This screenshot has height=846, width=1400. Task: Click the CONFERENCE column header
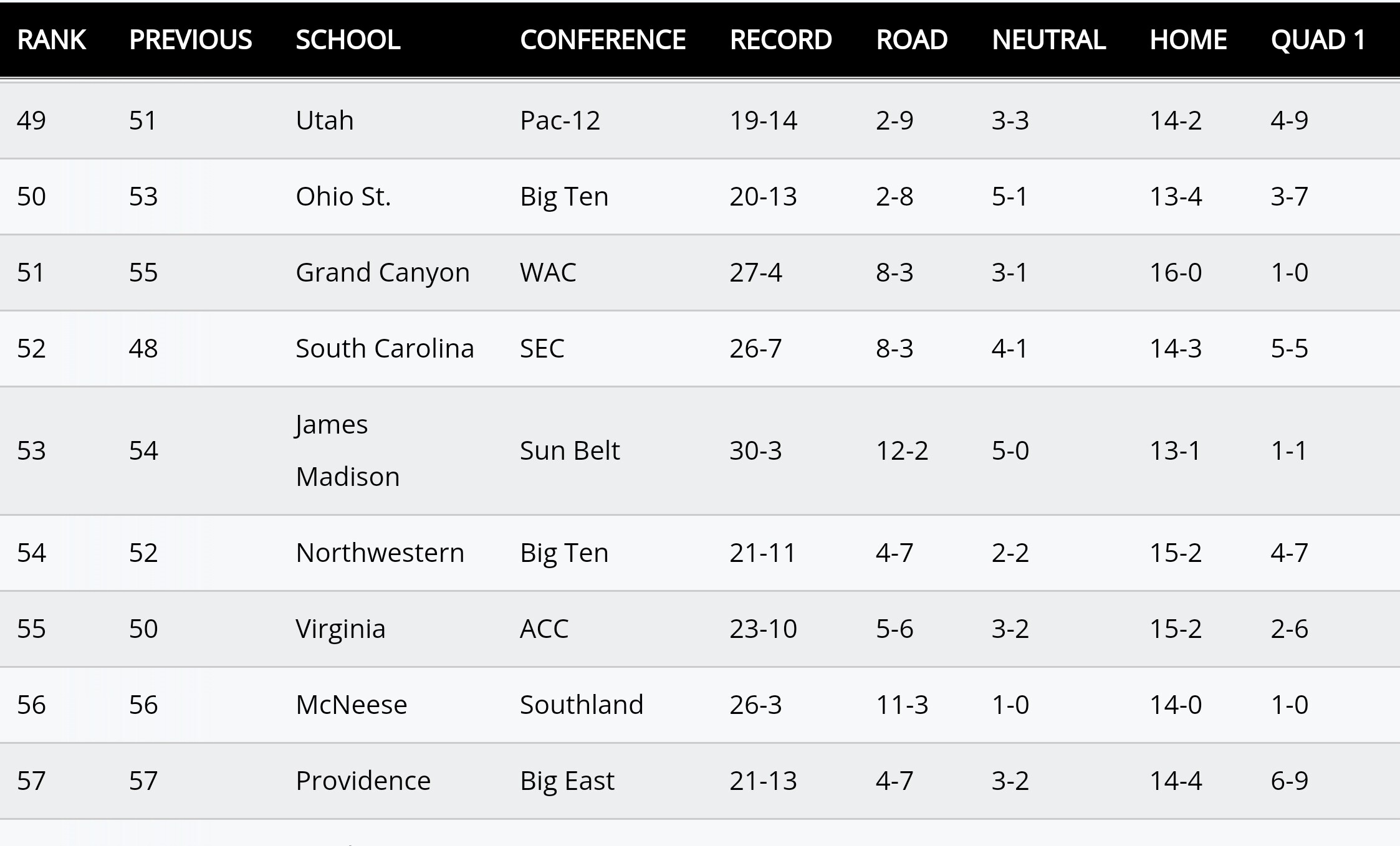pos(603,40)
